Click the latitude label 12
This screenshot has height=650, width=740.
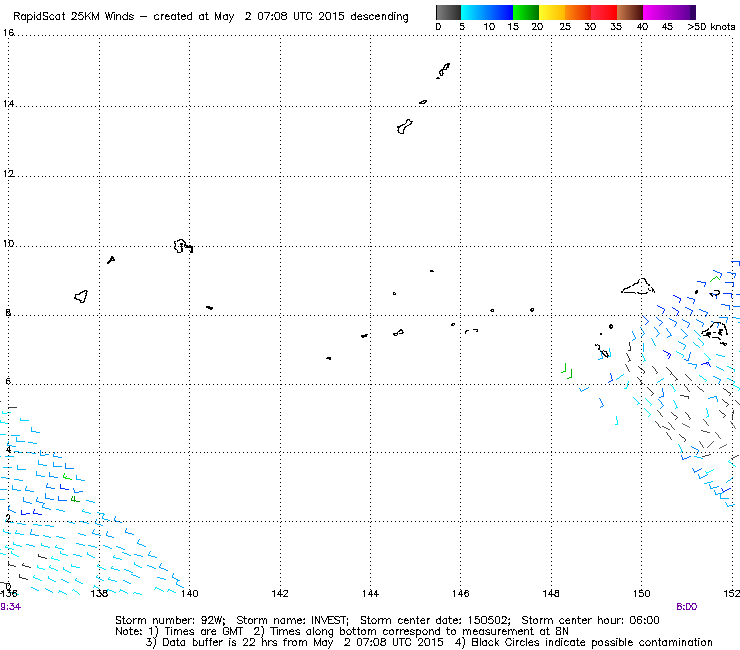pyautogui.click(x=8, y=173)
